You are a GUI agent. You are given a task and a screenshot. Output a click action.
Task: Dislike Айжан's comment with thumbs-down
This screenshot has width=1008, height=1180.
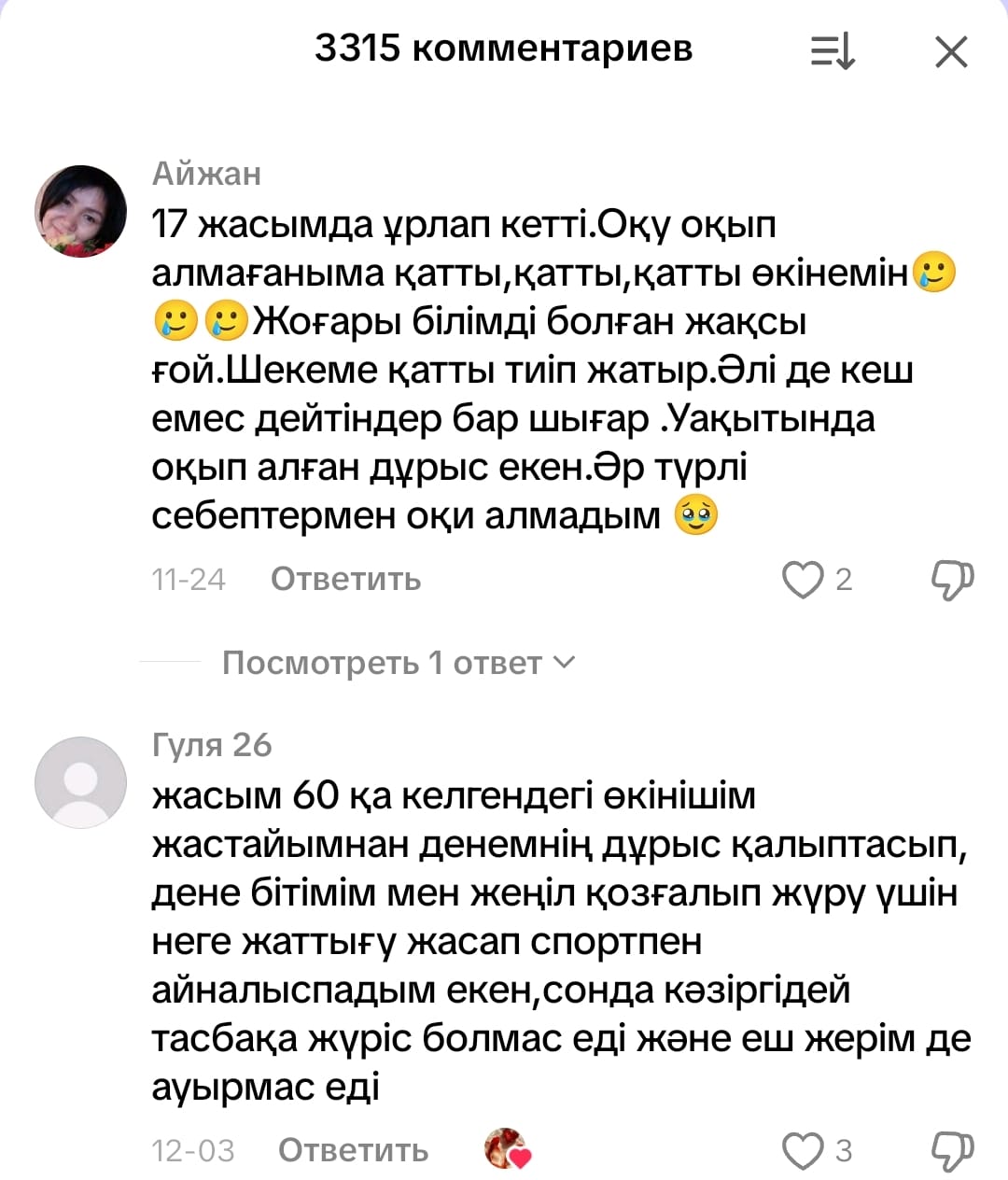pyautogui.click(x=952, y=580)
